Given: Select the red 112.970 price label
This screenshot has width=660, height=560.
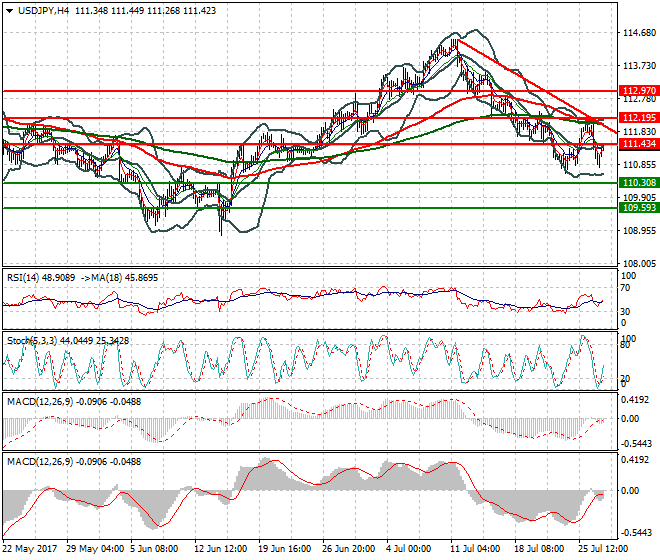Looking at the screenshot, I should pos(639,91).
